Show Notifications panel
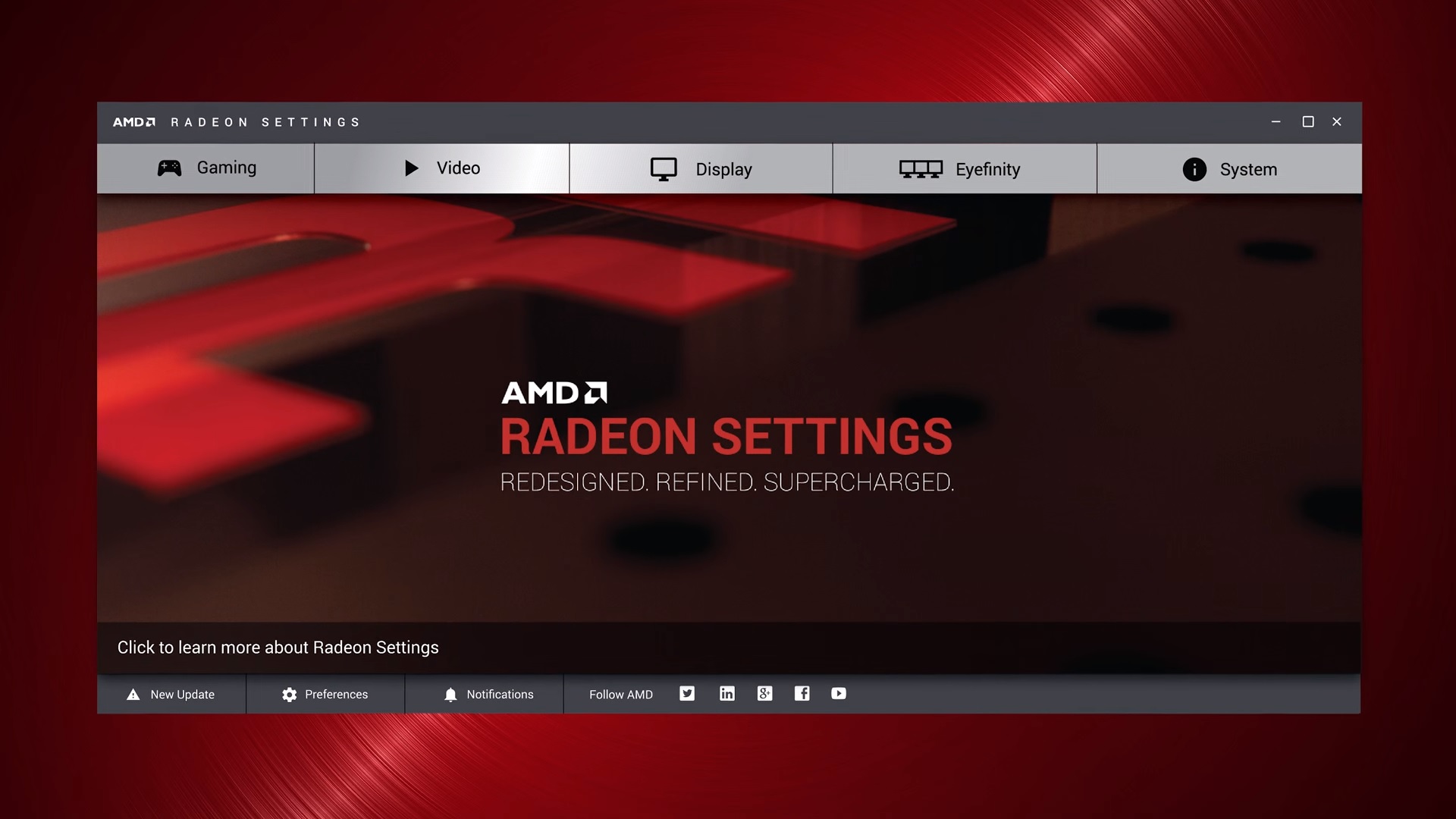1456x819 pixels. coord(485,695)
